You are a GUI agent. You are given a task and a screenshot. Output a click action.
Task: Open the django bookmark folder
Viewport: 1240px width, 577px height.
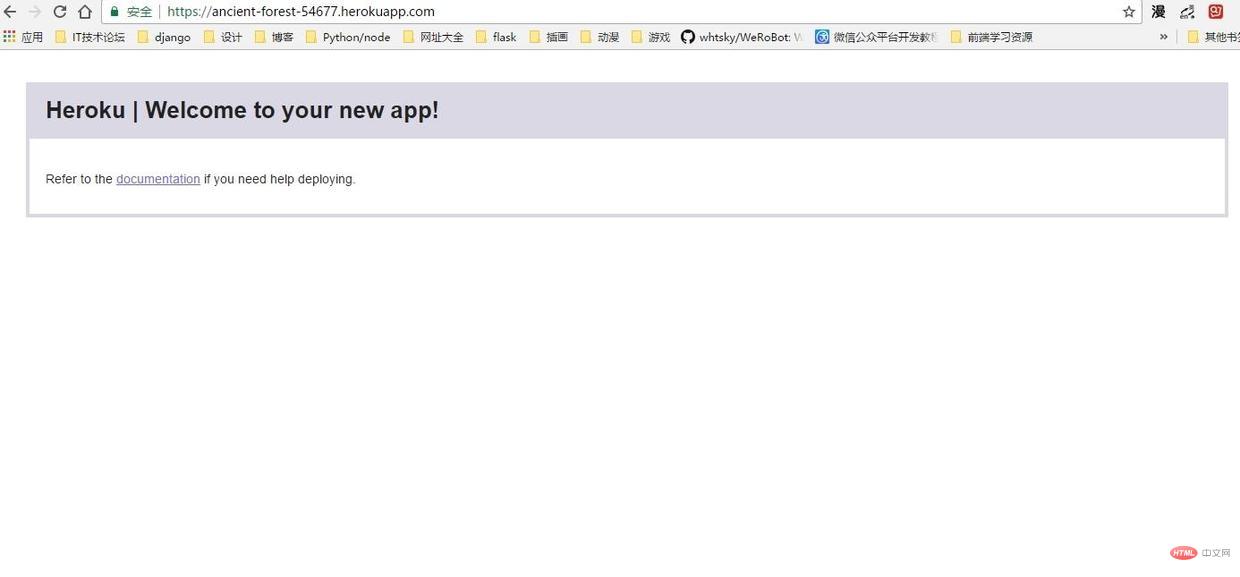pyautogui.click(x=164, y=37)
